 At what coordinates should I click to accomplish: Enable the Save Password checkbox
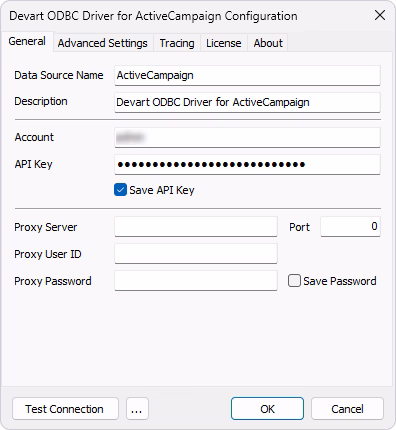(294, 281)
